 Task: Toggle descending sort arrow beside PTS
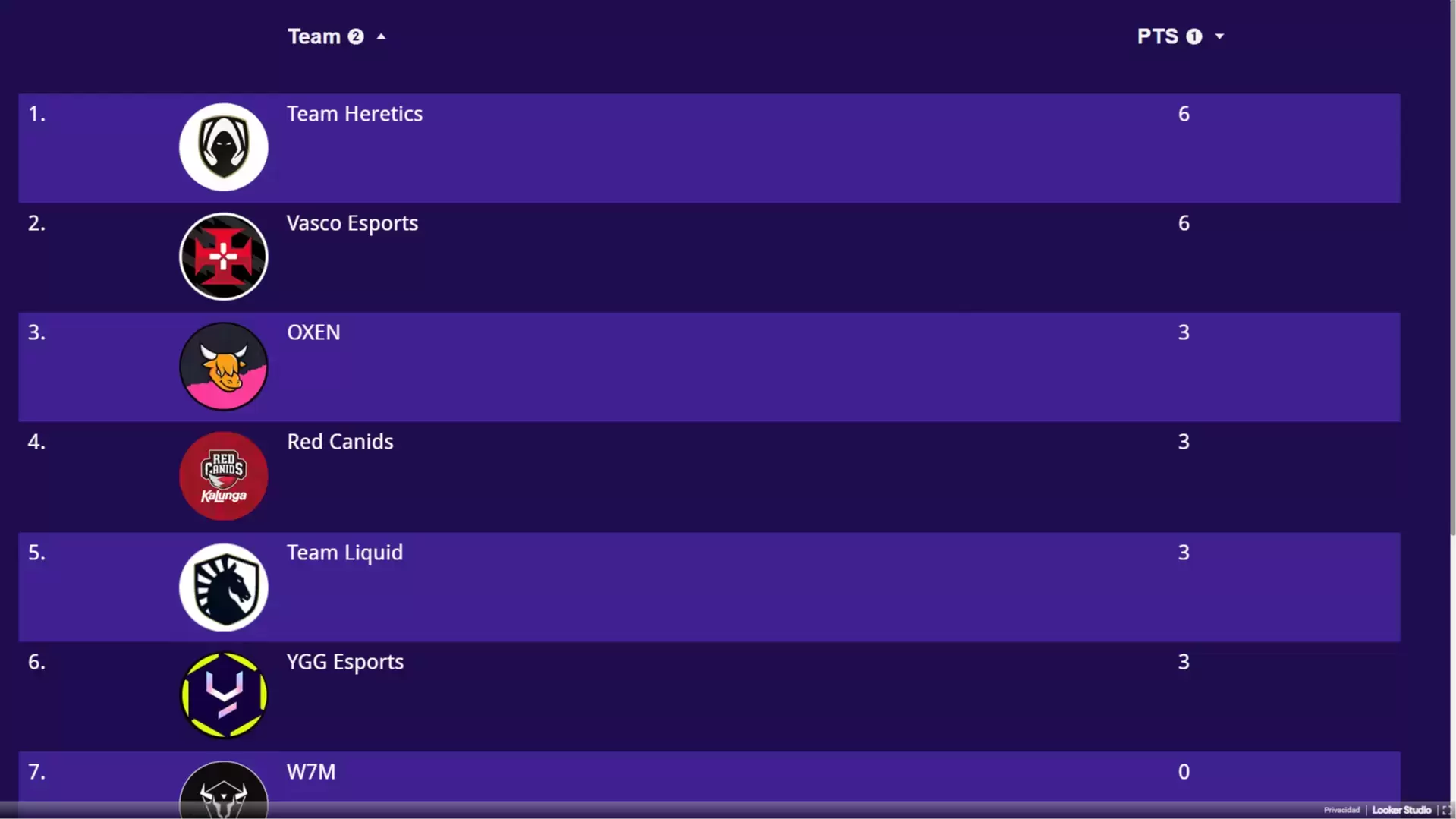(x=1219, y=36)
